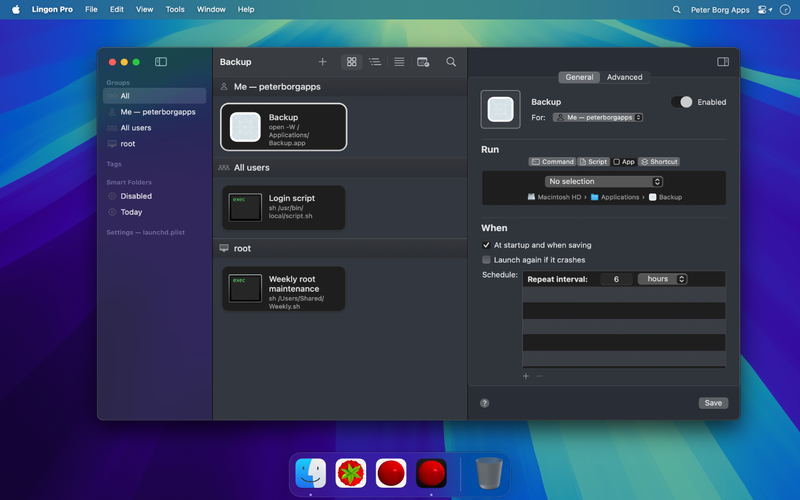Viewport: 800px width, 500px height.
Task: Switch to grouped list view icon
Action: coord(375,62)
